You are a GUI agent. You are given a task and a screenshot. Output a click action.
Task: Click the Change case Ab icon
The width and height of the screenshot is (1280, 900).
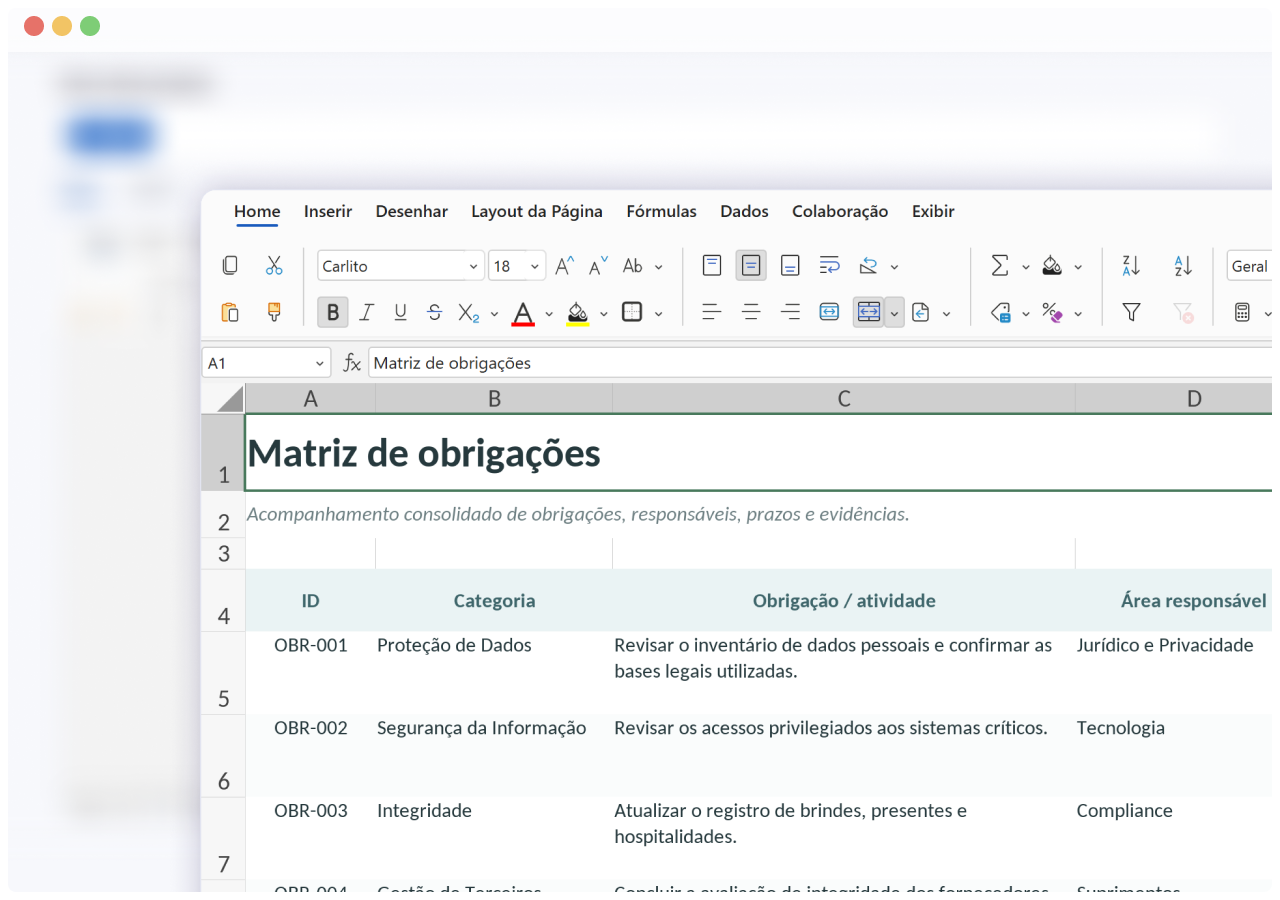[633, 266]
